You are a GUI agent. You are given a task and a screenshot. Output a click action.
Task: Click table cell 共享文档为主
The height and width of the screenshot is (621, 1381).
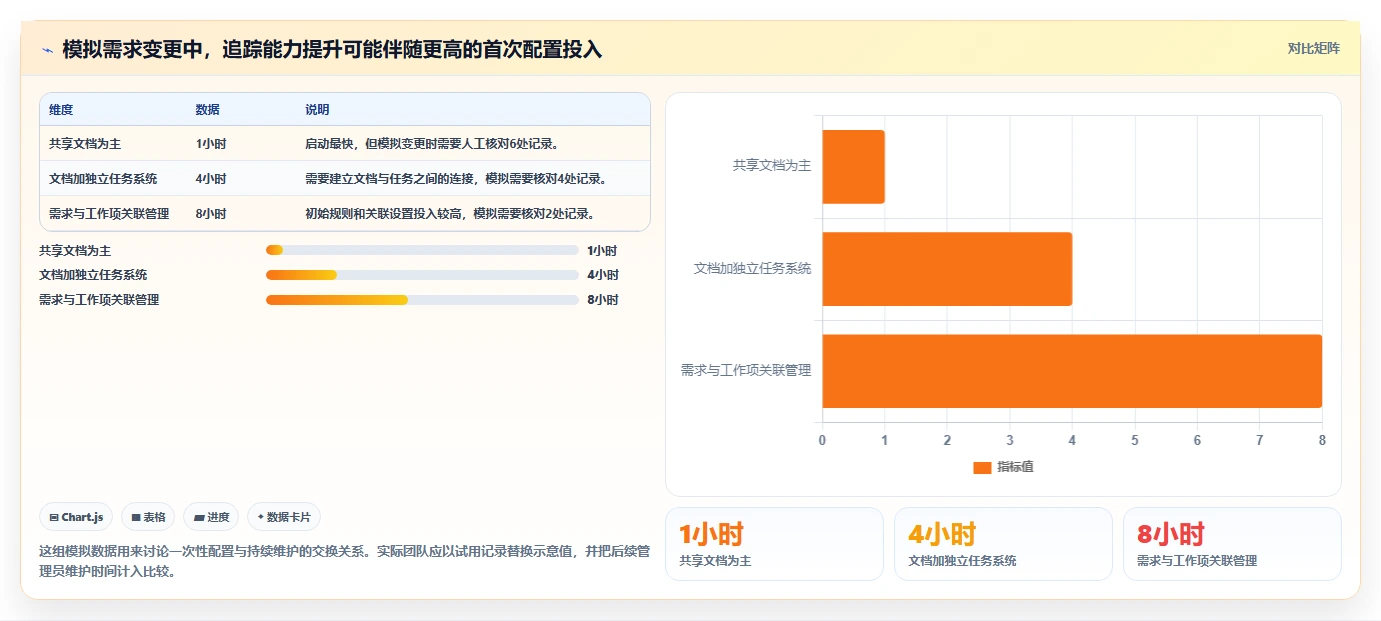click(x=85, y=144)
